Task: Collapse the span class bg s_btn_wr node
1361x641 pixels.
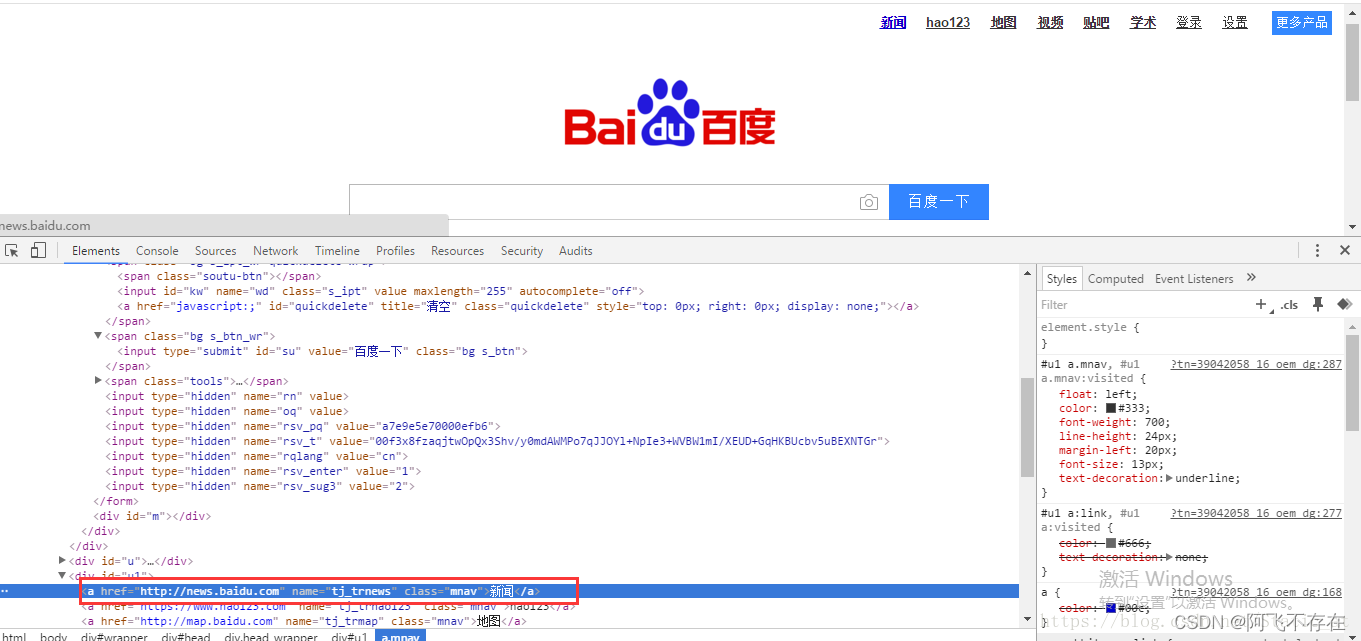Action: (97, 336)
